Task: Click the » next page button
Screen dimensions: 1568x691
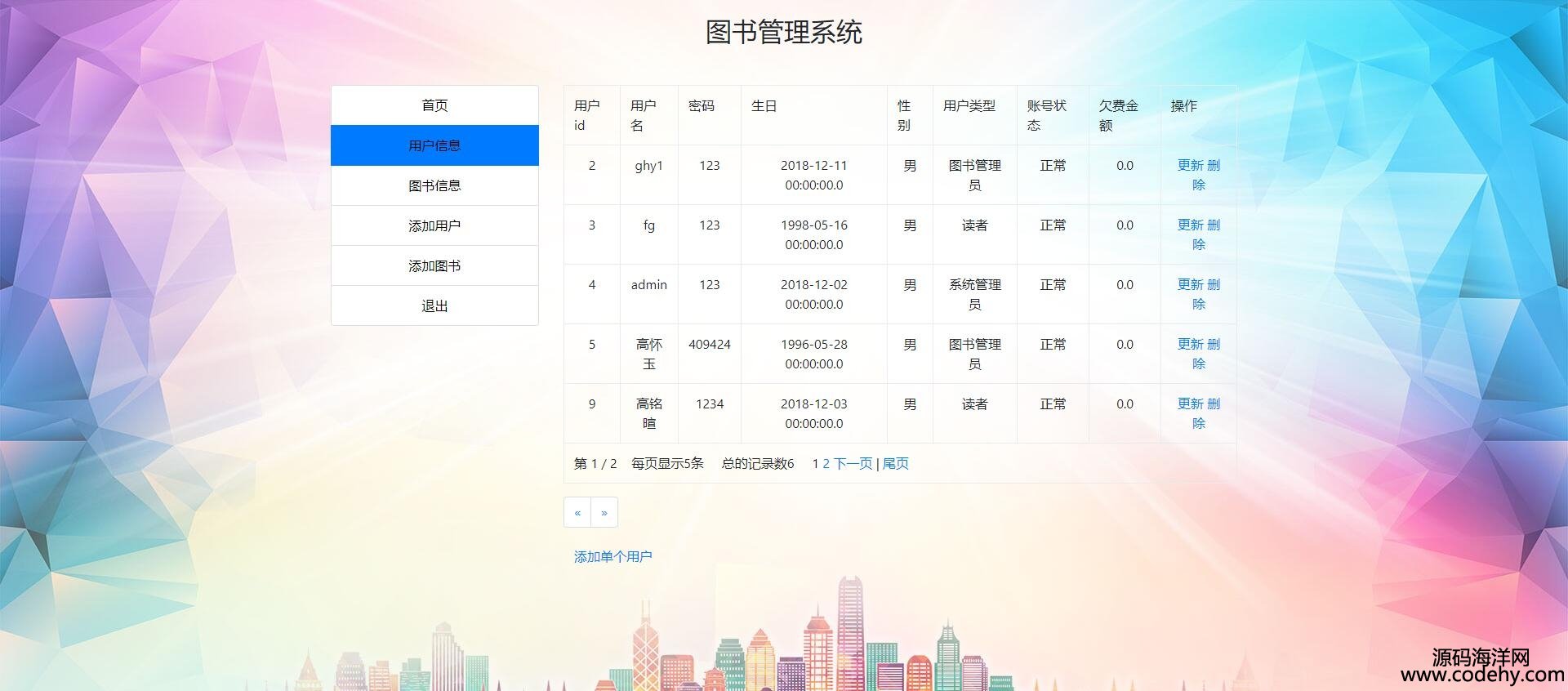Action: [604, 512]
